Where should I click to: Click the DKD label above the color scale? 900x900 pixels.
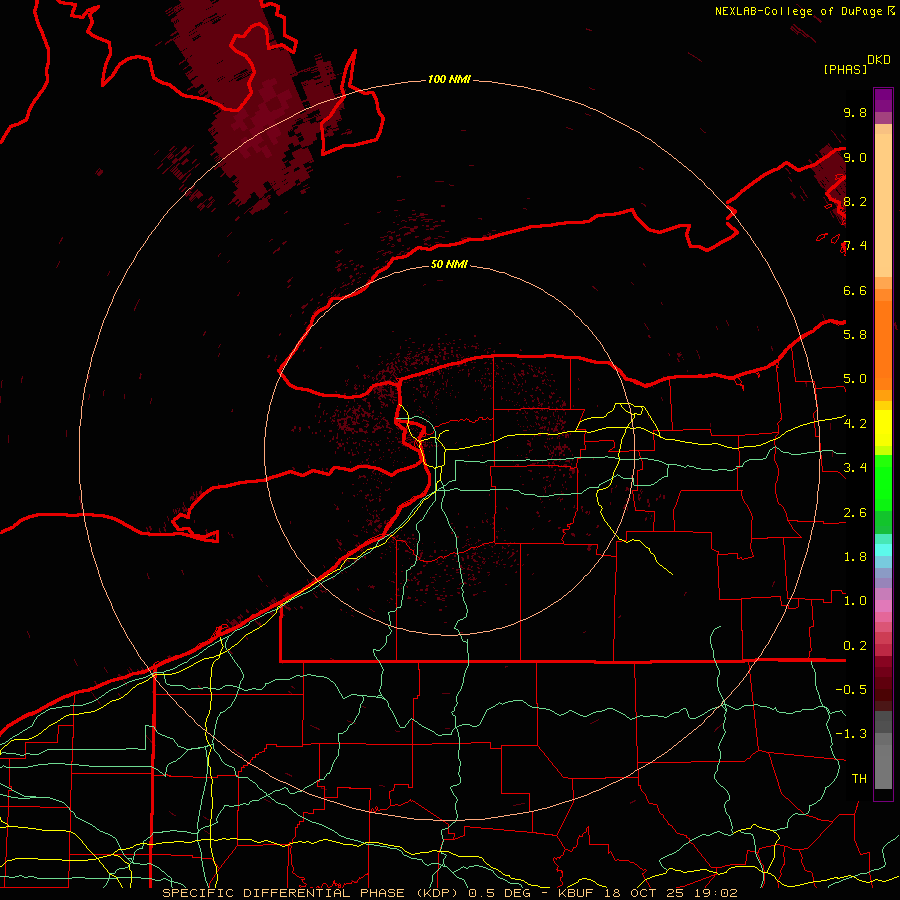[x=879, y=60]
